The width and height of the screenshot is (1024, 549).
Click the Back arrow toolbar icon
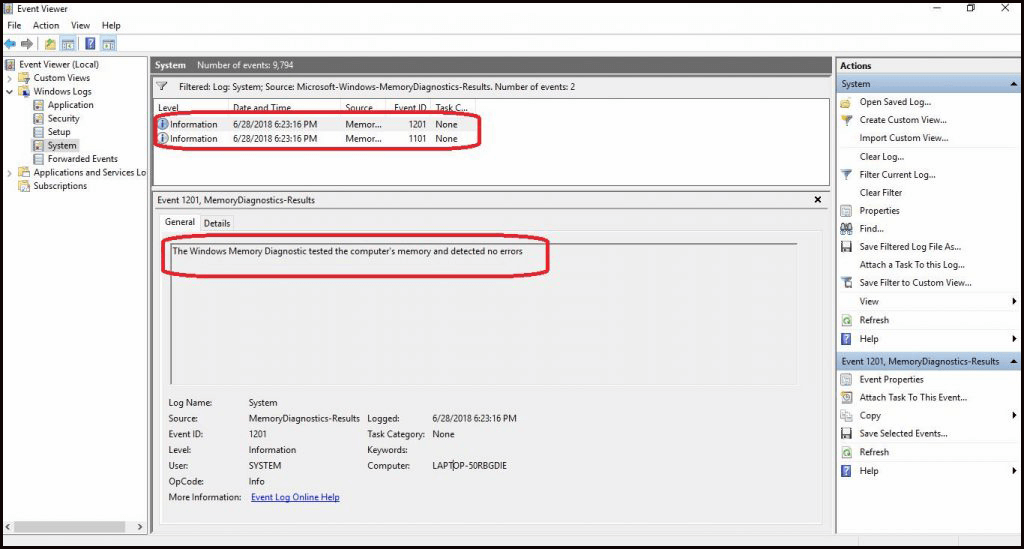[10, 44]
